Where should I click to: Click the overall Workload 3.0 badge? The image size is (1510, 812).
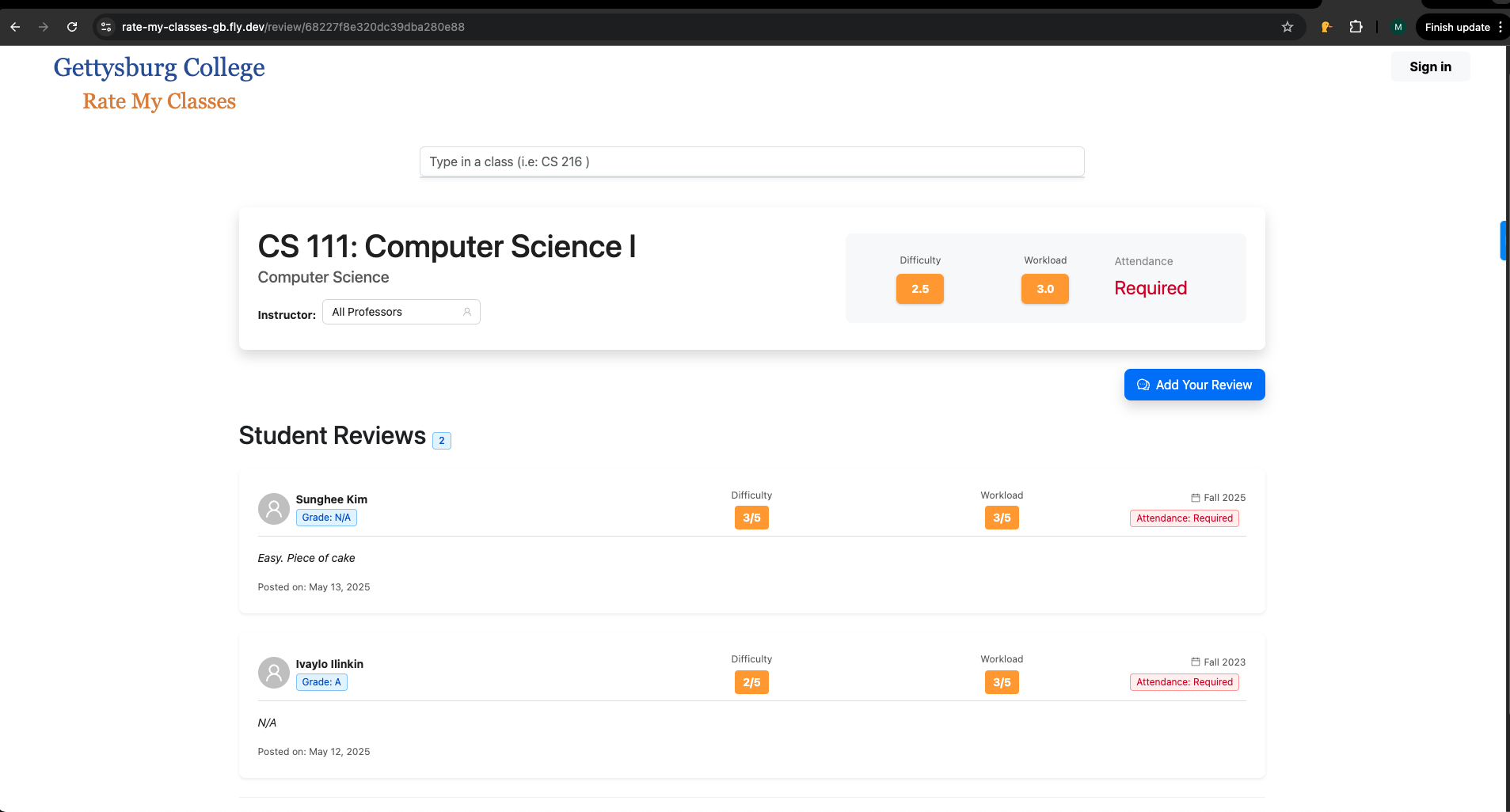click(x=1044, y=289)
